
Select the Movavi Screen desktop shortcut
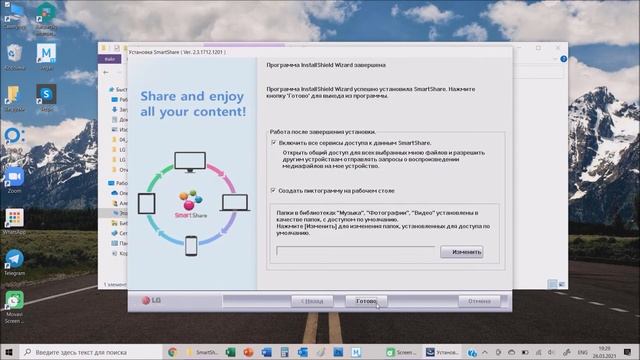(14, 307)
